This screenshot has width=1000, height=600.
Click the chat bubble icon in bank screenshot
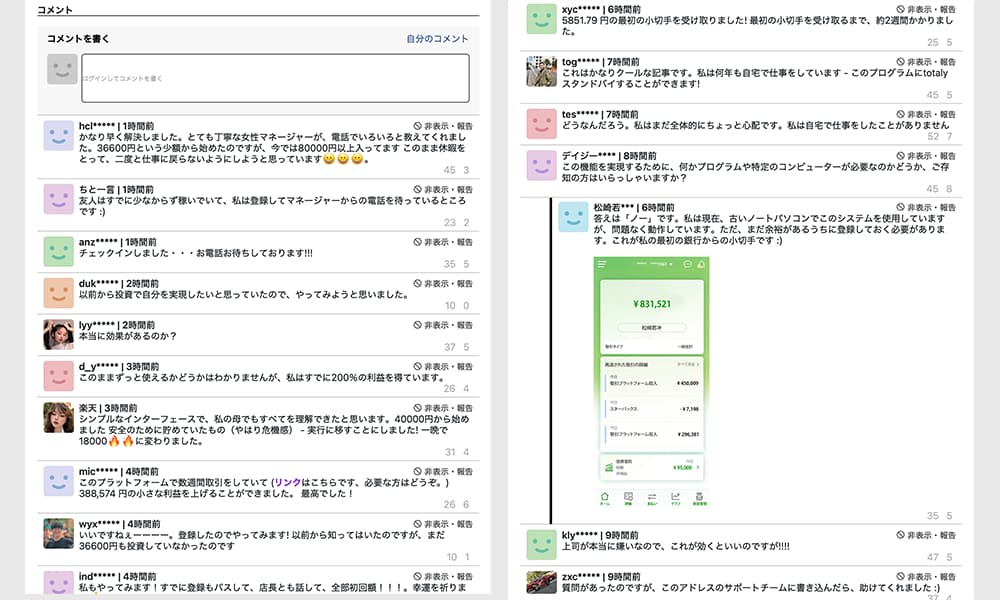(687, 264)
